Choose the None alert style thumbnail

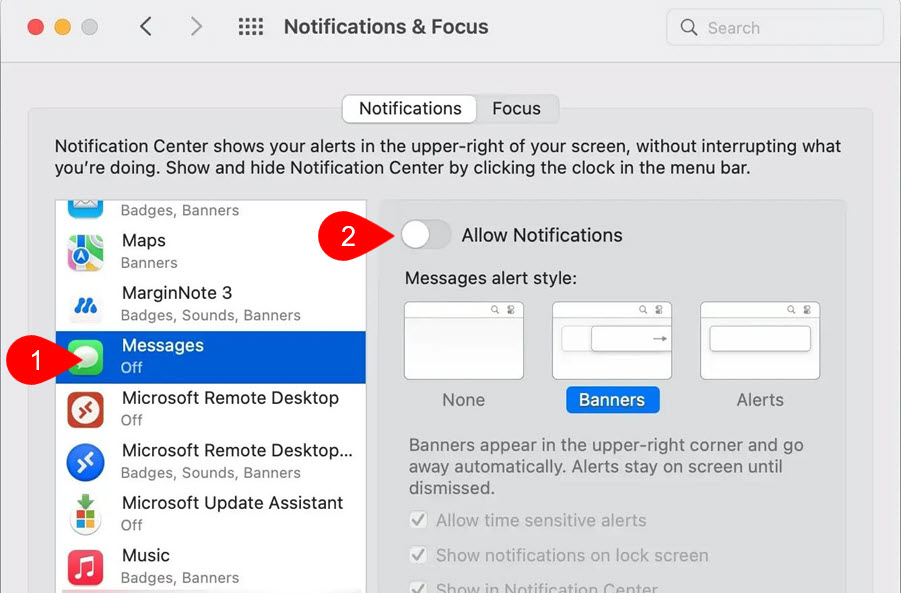[x=464, y=340]
